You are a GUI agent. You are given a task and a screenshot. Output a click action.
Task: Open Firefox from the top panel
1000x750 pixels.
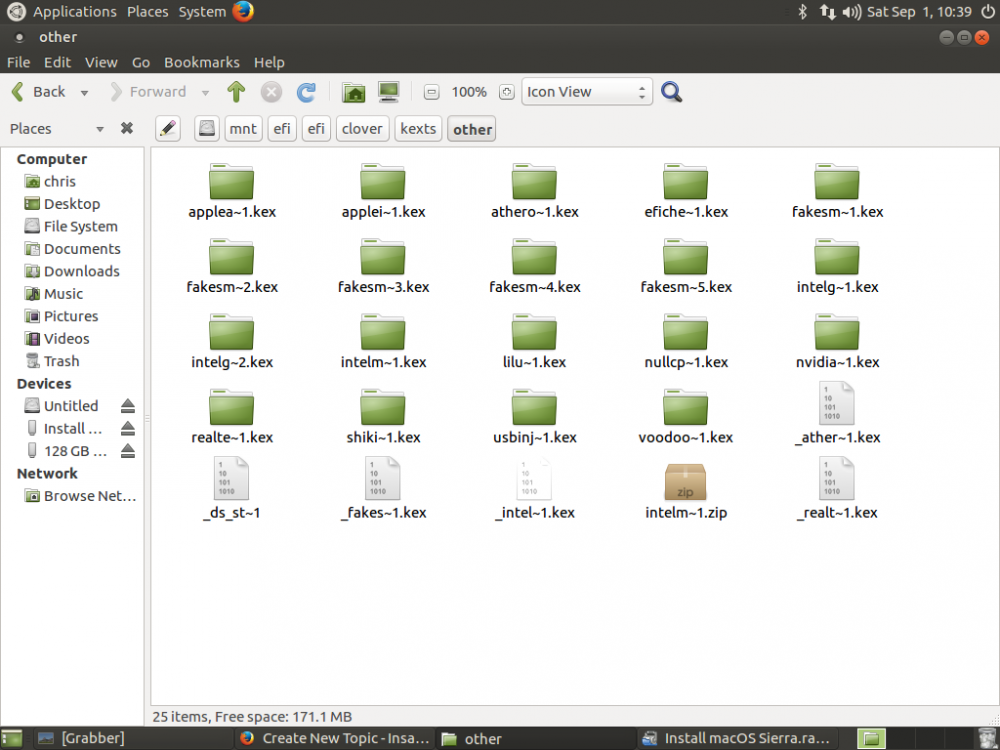click(x=243, y=11)
